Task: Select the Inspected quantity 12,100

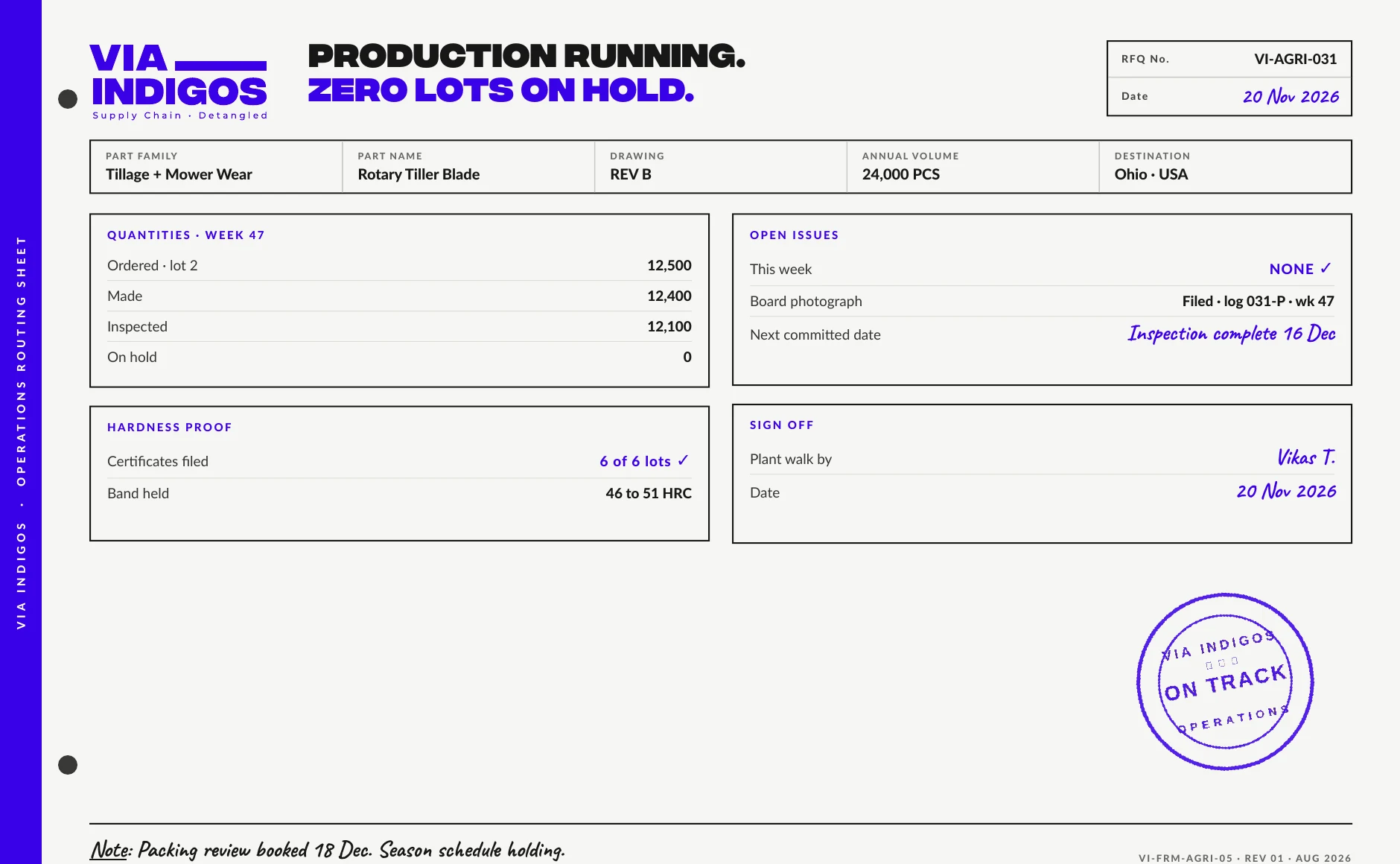Action: [669, 326]
